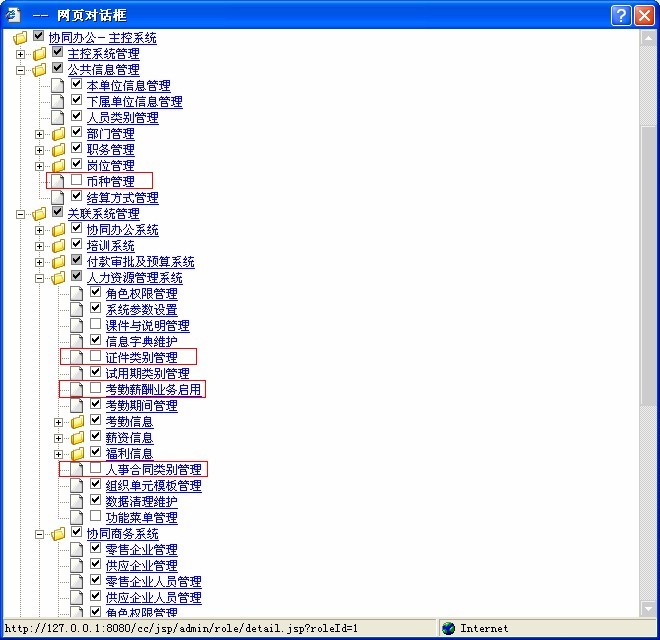Click the folder icon beside 协同办公系统
Viewport: 660px width, 640px height.
tap(59, 230)
